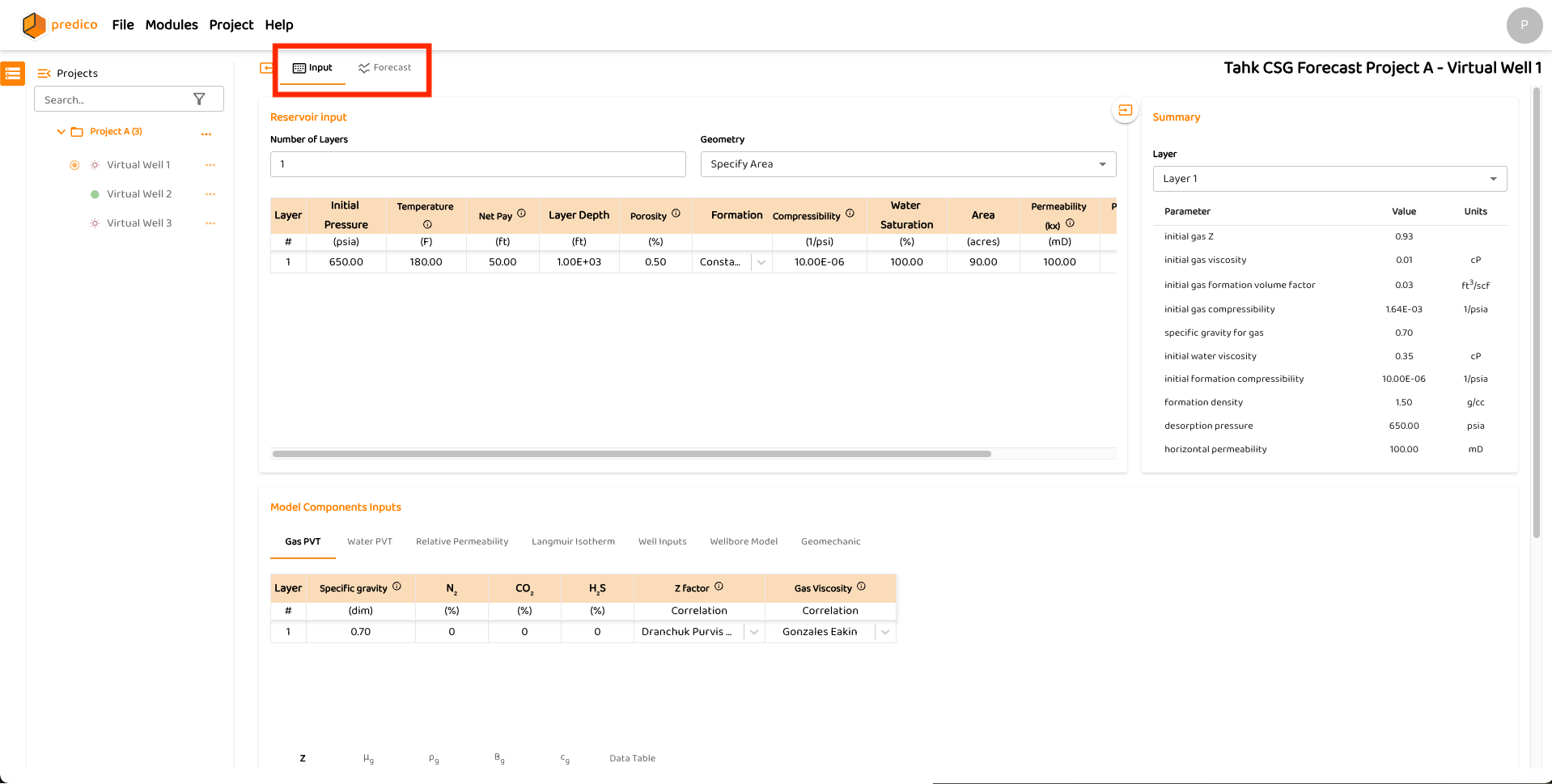Click the Porosity info icon
This screenshot has width=1552, height=784.
676,214
